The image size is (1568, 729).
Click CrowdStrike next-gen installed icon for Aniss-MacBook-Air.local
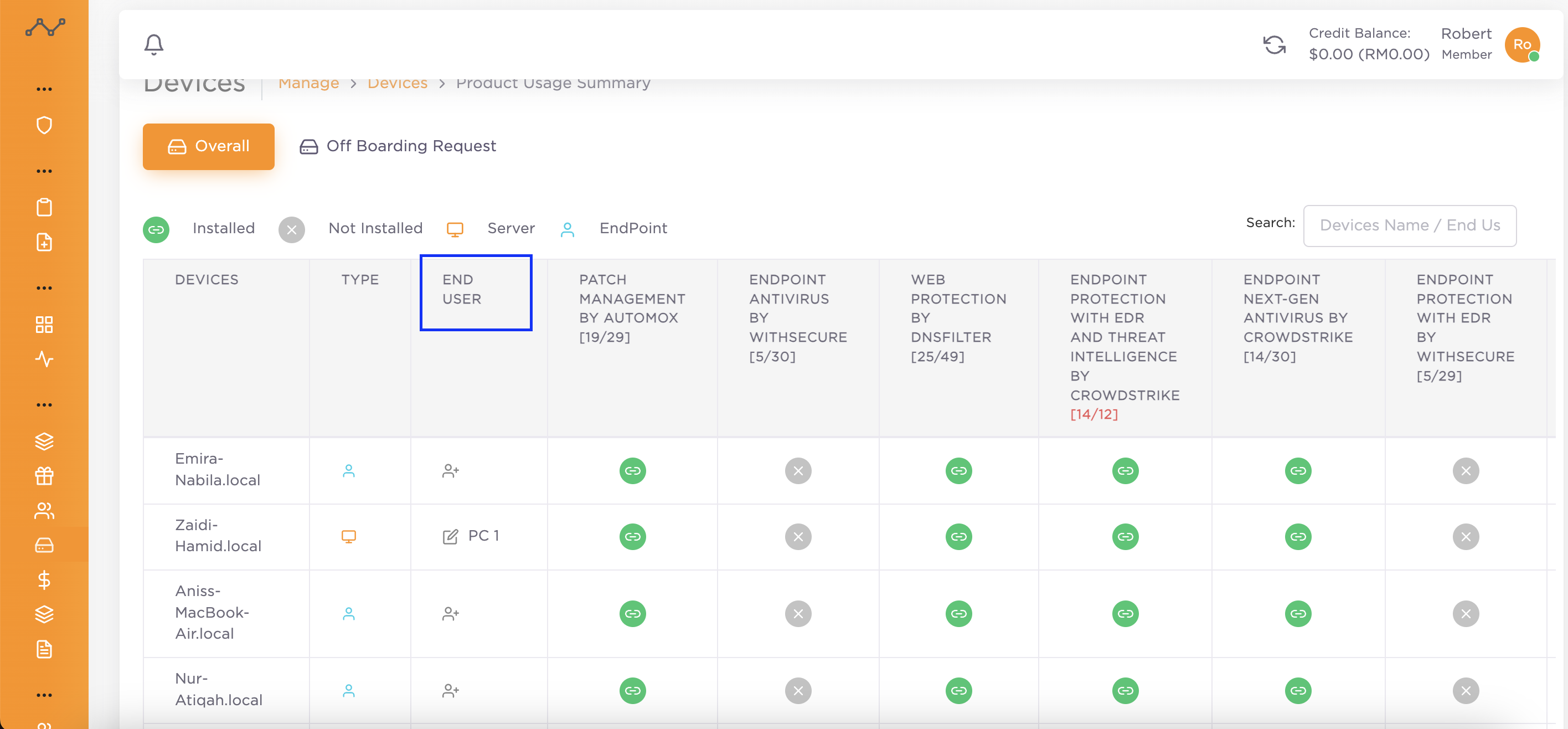click(x=1298, y=613)
